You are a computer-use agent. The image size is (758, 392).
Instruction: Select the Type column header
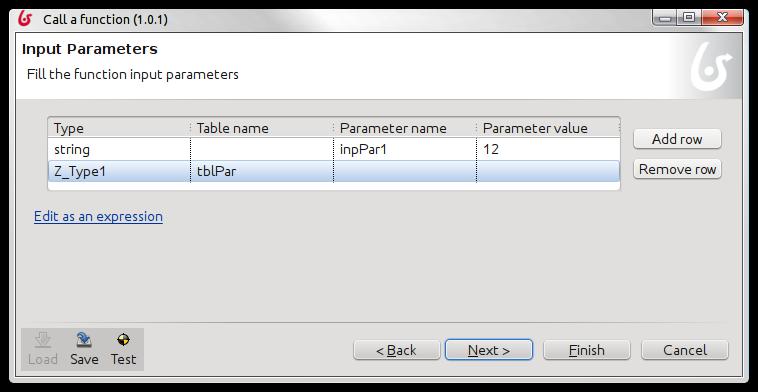(119, 128)
